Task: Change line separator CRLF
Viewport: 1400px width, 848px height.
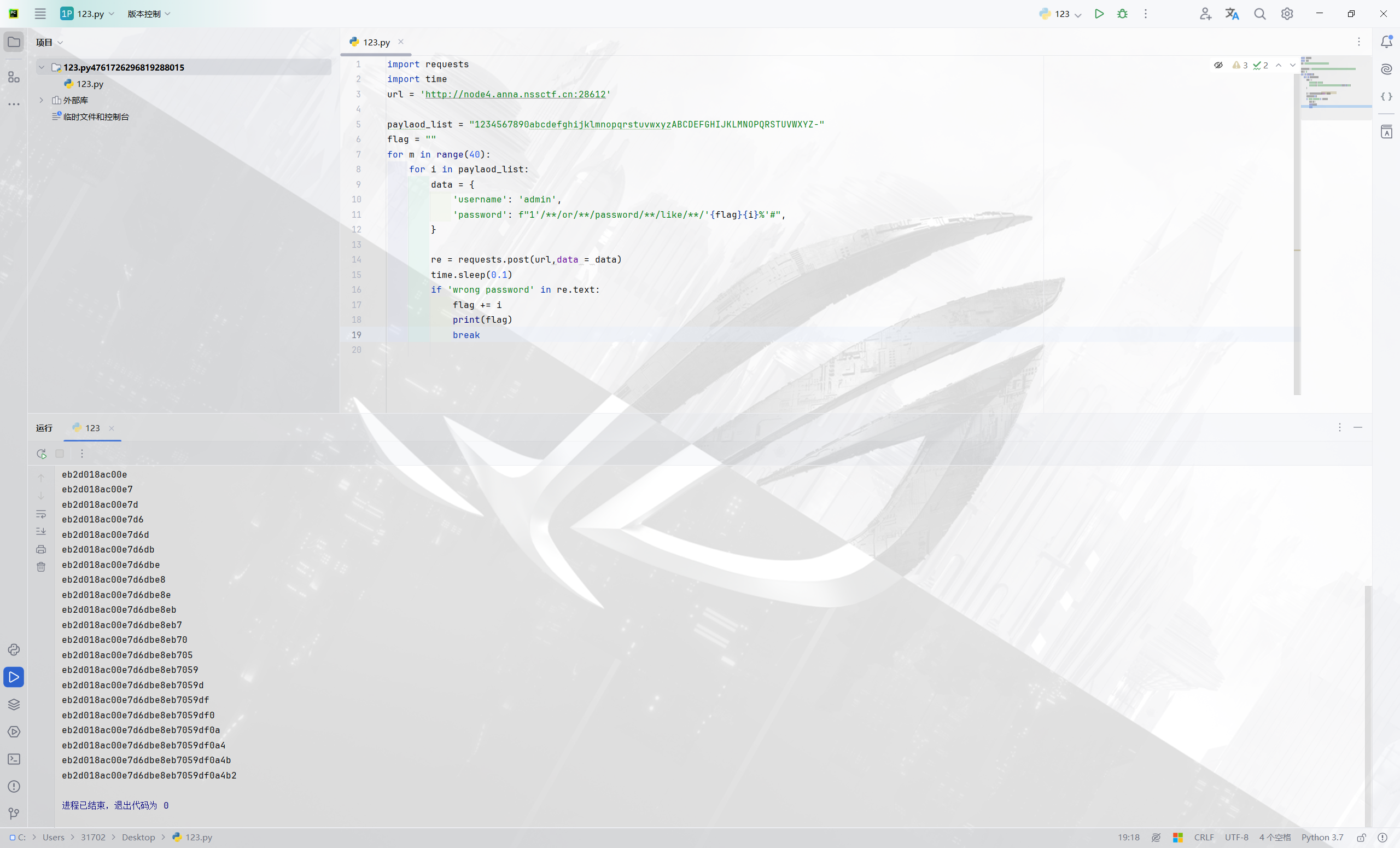Action: pyautogui.click(x=1204, y=837)
